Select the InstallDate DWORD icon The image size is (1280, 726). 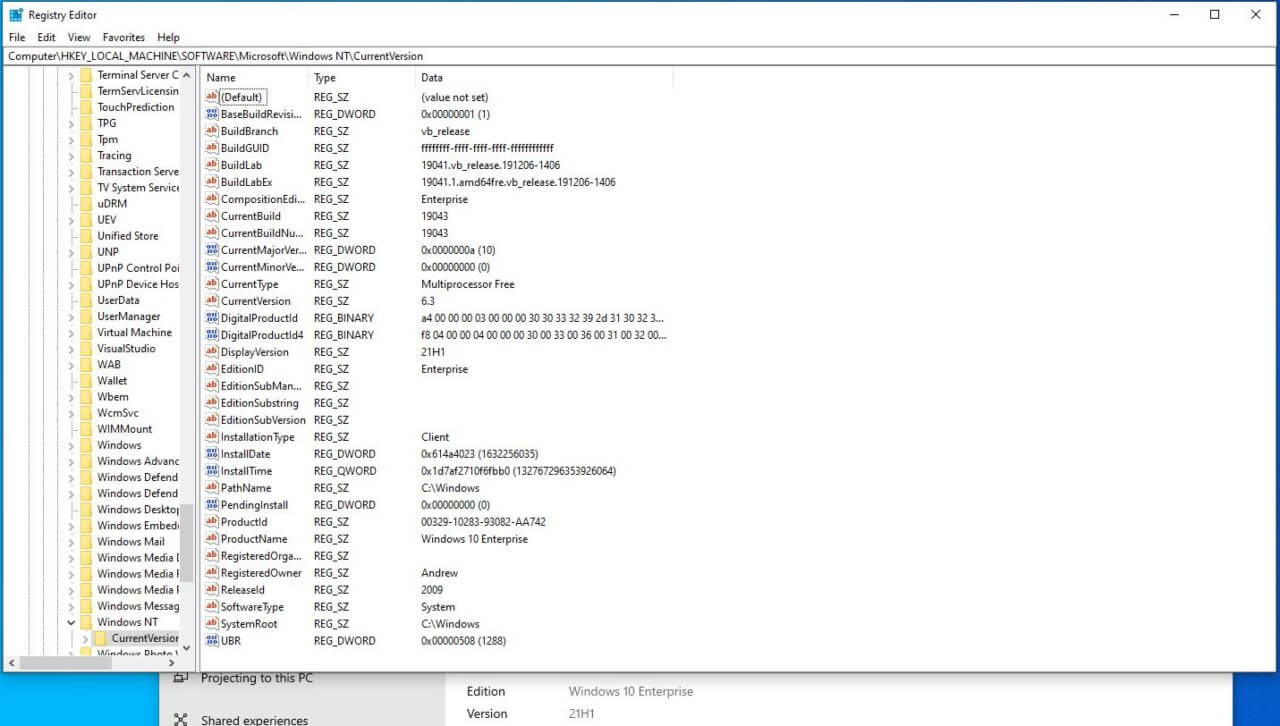pos(211,454)
